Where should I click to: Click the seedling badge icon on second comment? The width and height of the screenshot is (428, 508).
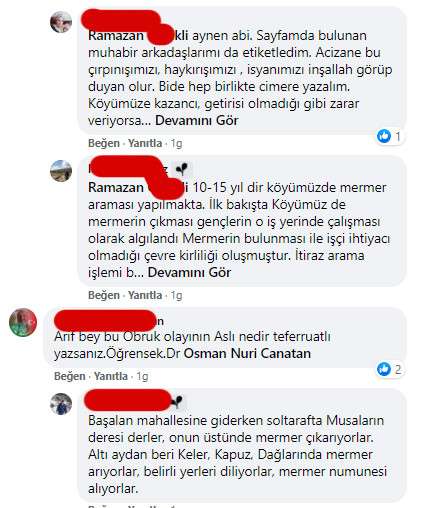pos(182,169)
